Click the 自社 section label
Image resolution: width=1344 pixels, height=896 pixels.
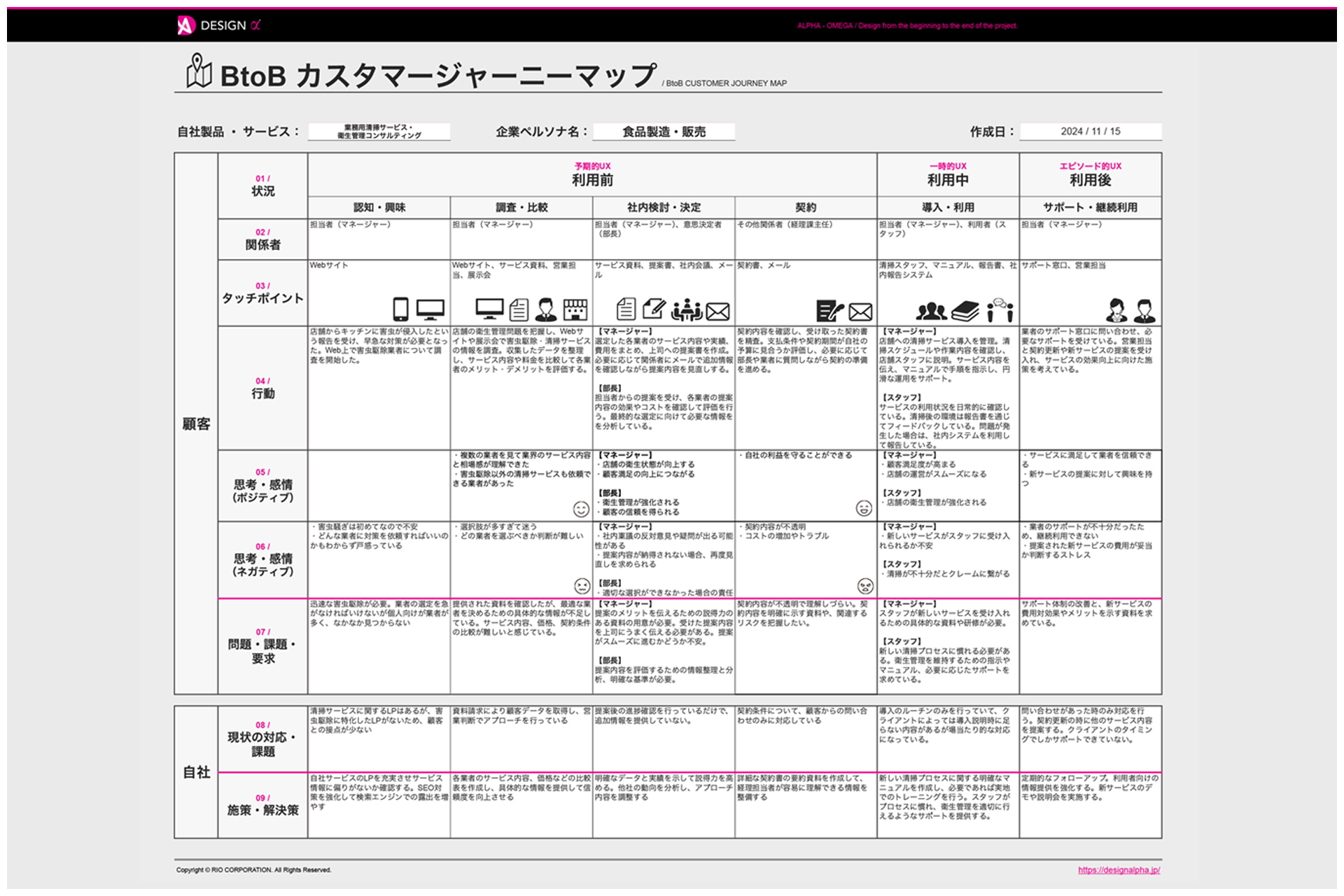pyautogui.click(x=196, y=772)
